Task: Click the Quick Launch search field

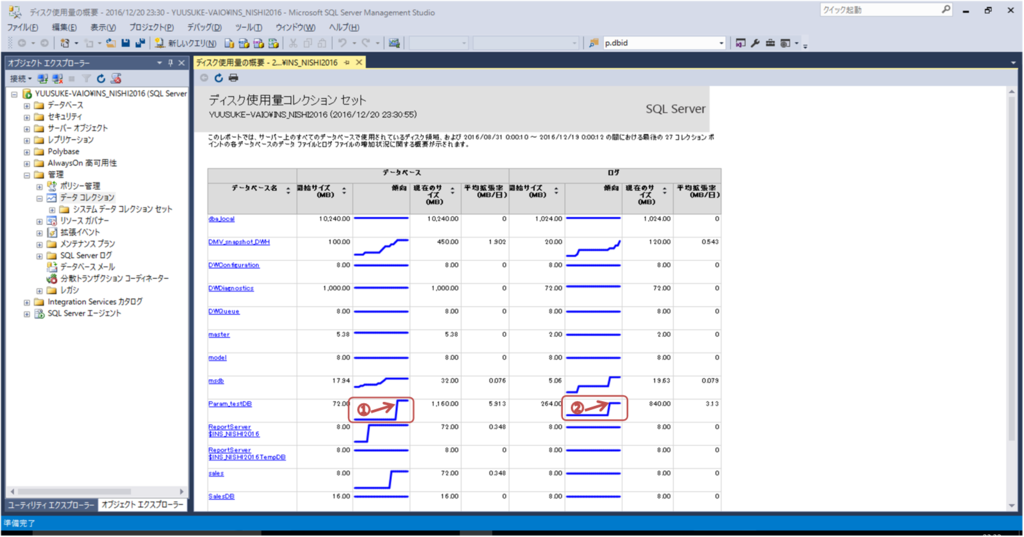Action: coord(886,10)
